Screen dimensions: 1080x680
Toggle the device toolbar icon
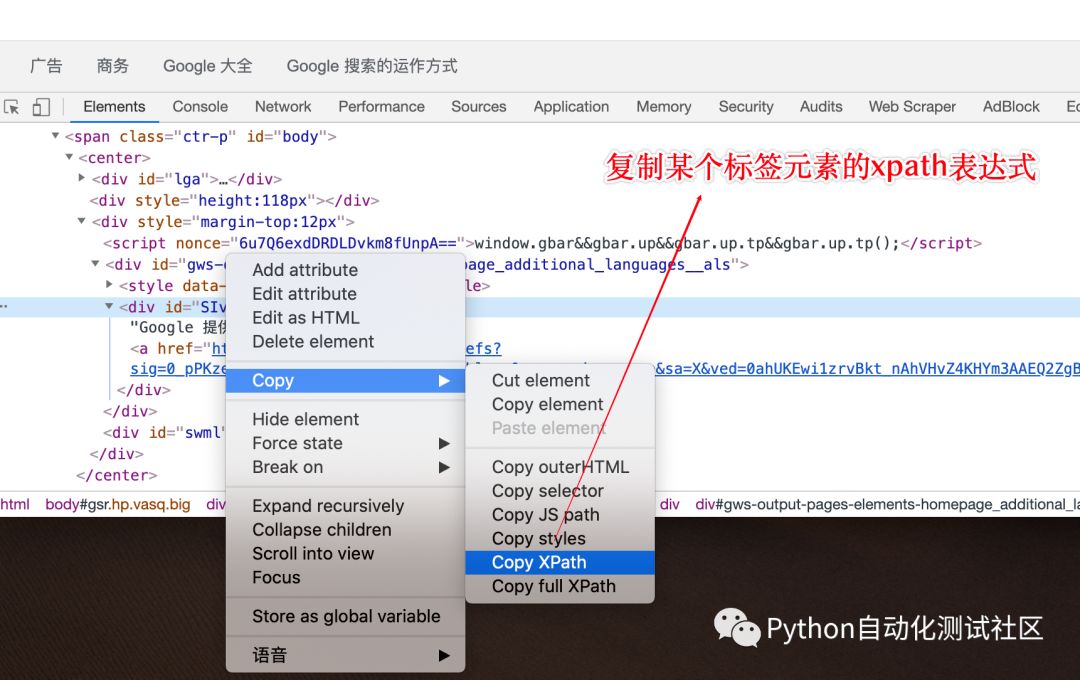tap(41, 107)
